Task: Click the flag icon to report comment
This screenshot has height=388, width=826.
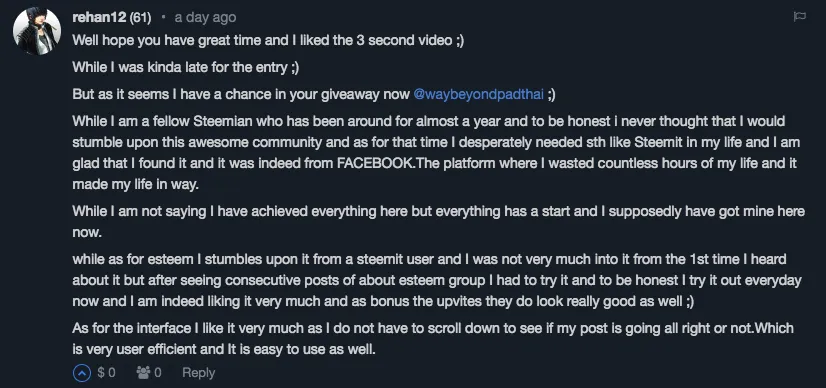Action: [x=799, y=17]
